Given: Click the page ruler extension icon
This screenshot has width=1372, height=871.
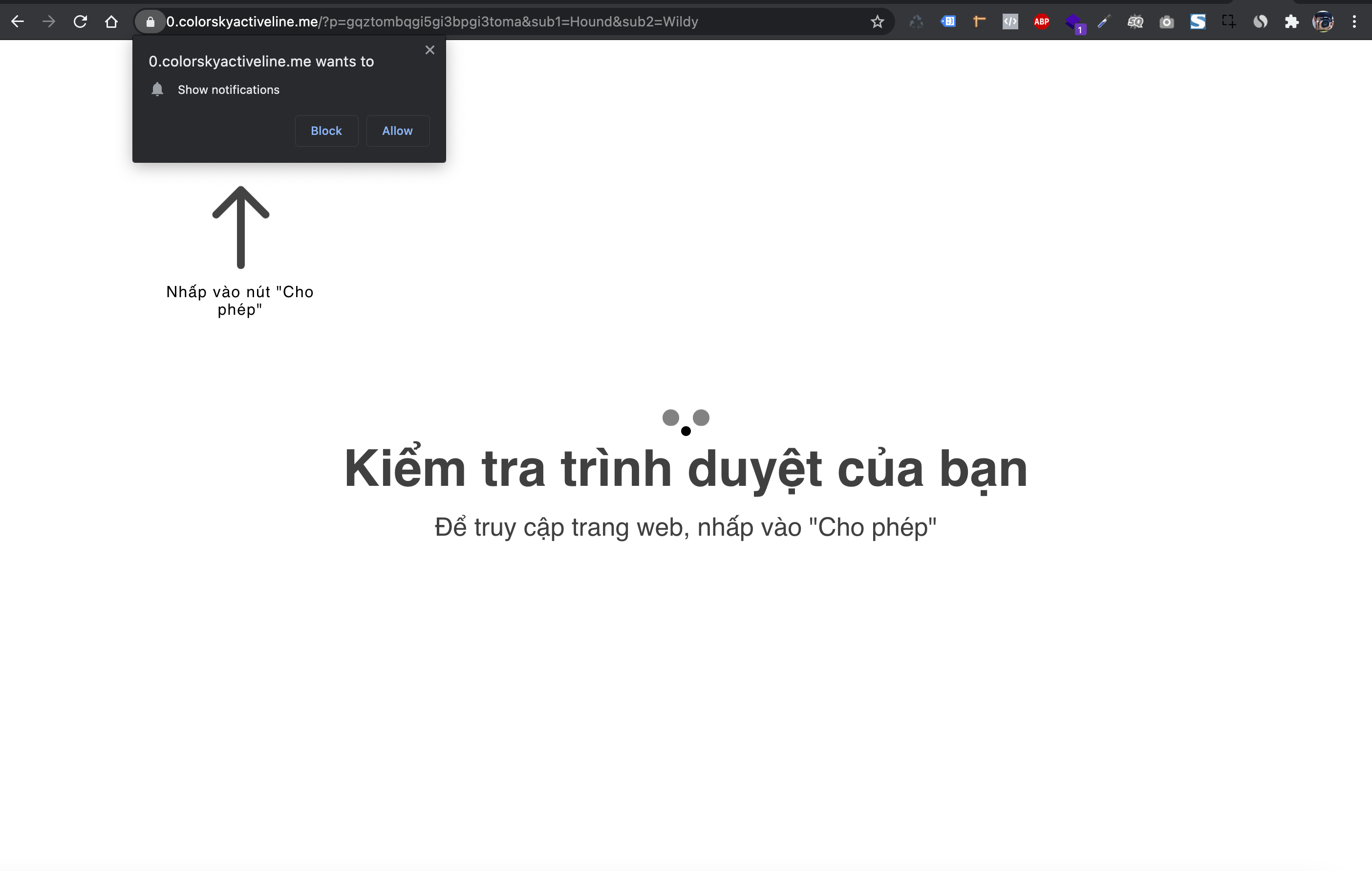Looking at the screenshot, I should click(979, 22).
